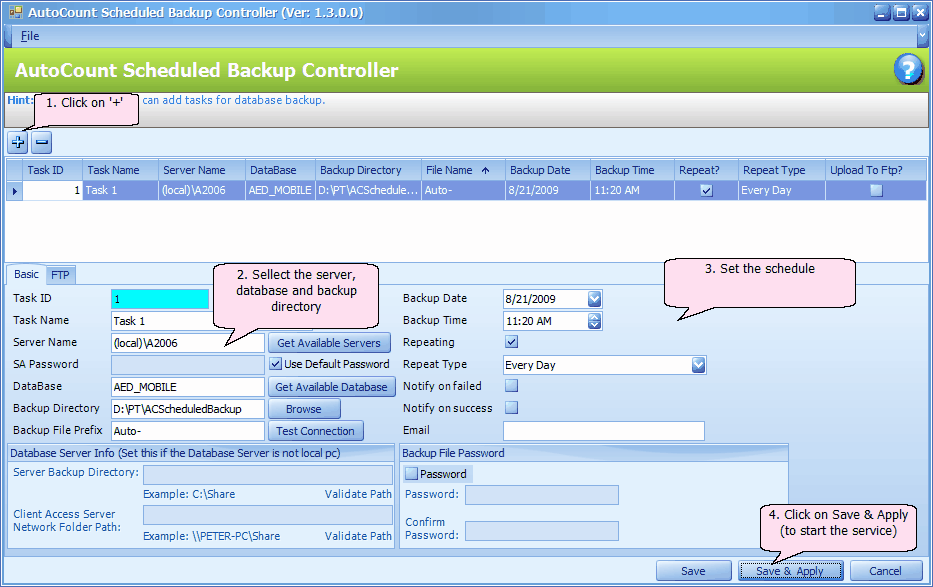Click the Confirm Password field
This screenshot has width=933, height=587.
tap(542, 531)
